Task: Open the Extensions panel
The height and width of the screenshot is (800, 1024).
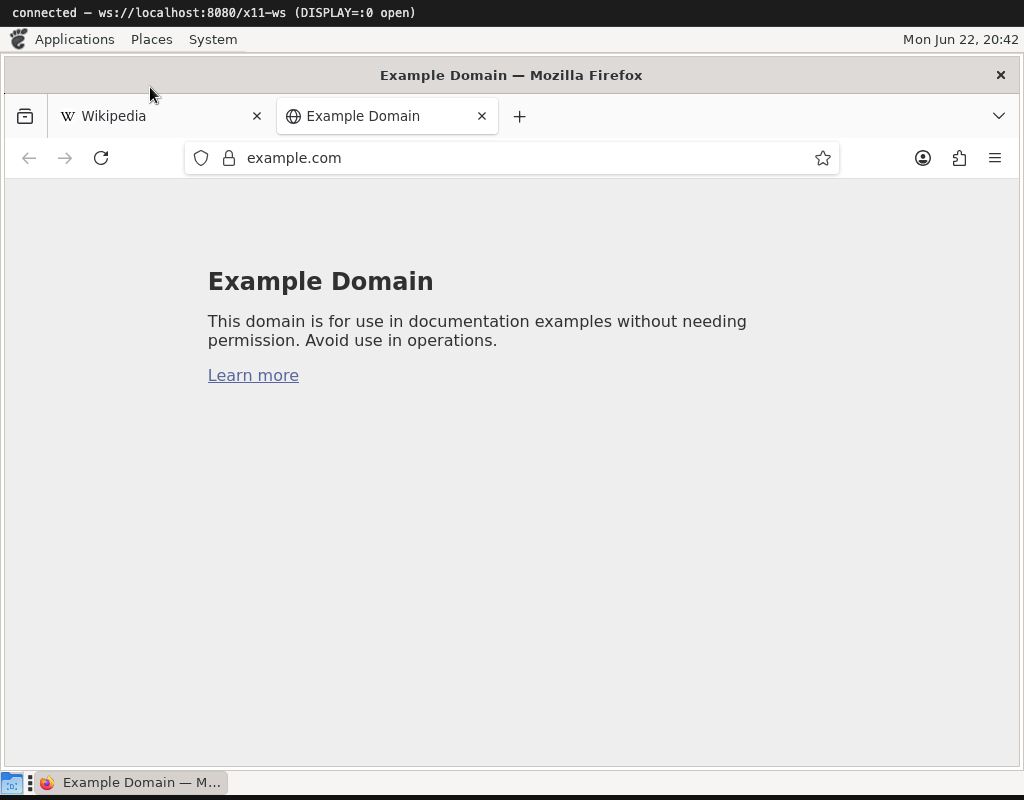Action: click(x=959, y=158)
